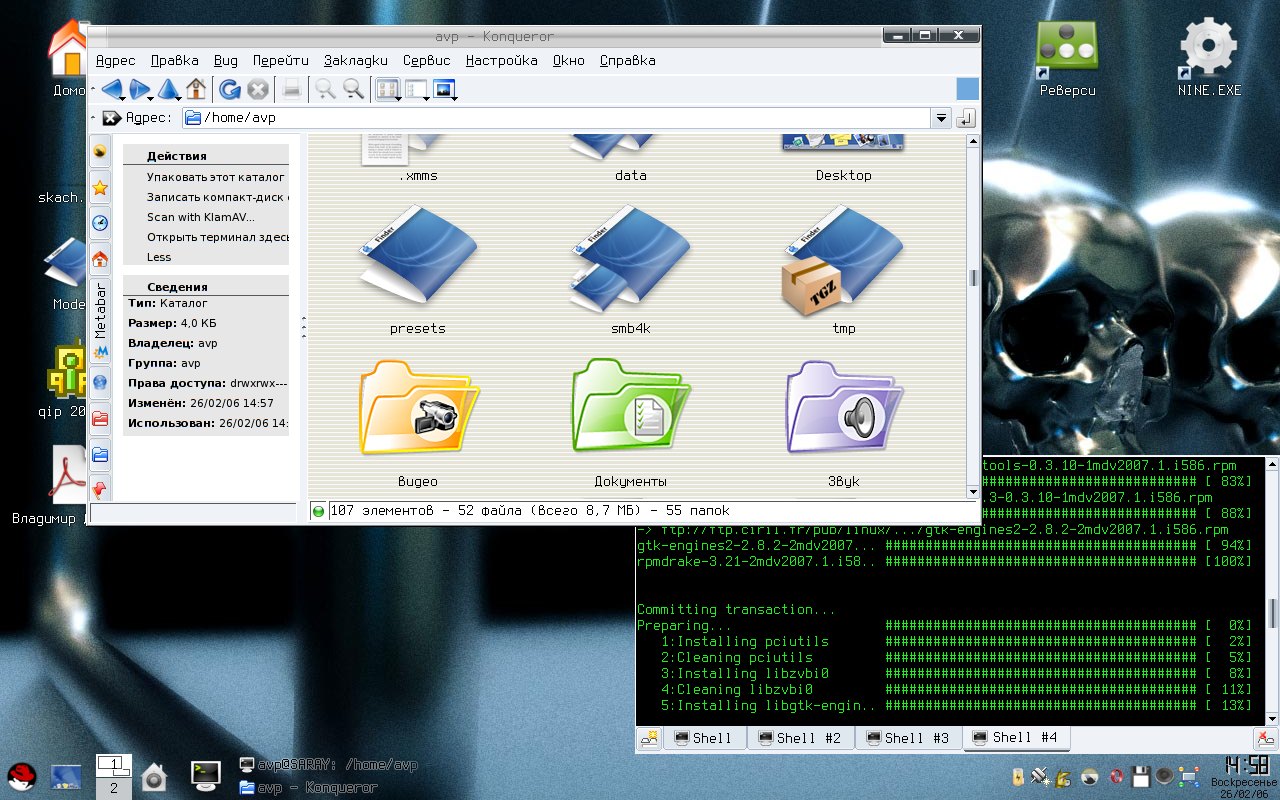The width and height of the screenshot is (1280, 800).
Task: Zoom in with the magnifier plus icon
Action: 325,89
